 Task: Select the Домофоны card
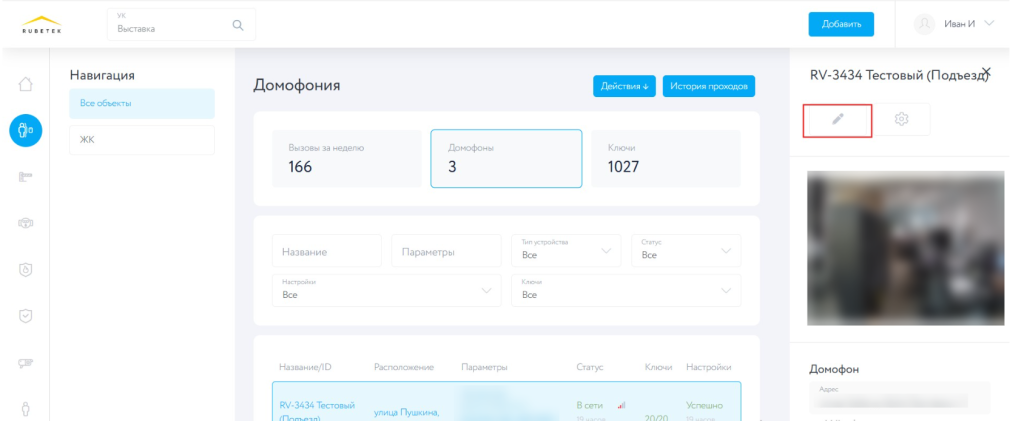click(506, 159)
